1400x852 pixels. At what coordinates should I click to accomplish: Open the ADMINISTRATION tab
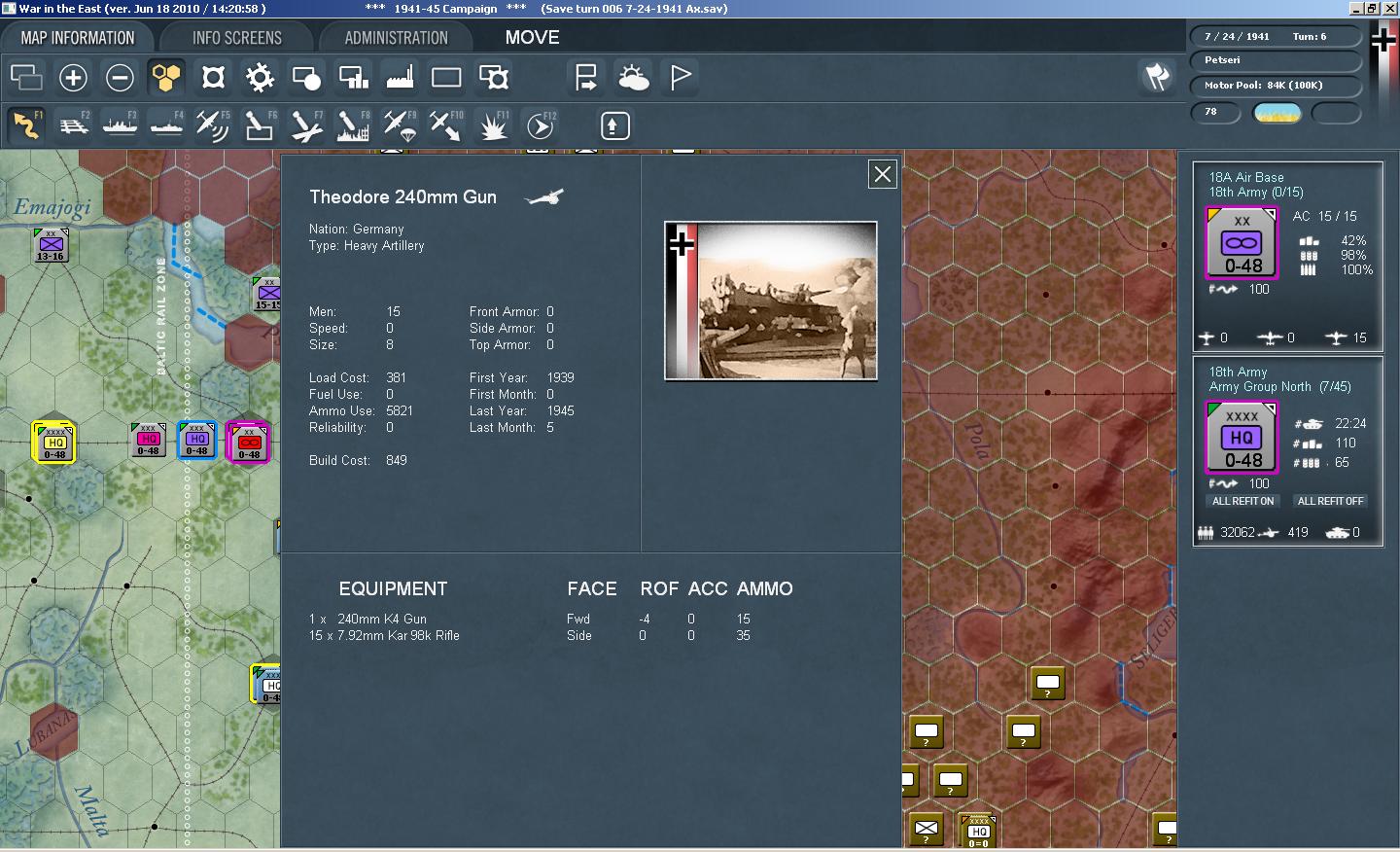(396, 38)
